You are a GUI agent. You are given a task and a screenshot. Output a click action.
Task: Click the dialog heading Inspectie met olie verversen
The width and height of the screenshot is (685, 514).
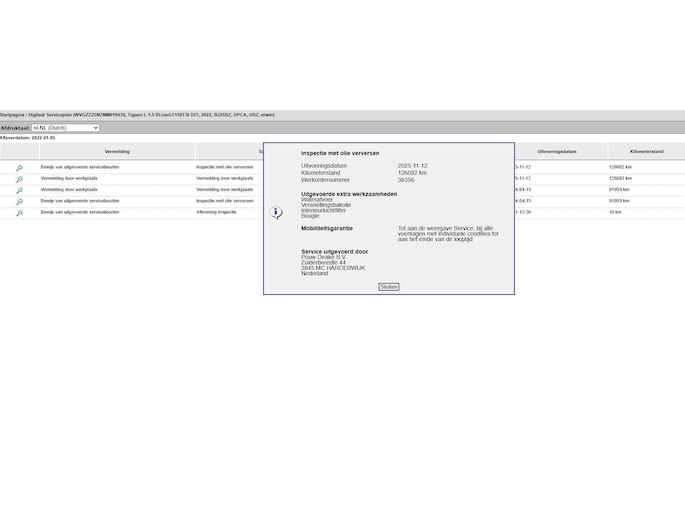pyautogui.click(x=340, y=153)
